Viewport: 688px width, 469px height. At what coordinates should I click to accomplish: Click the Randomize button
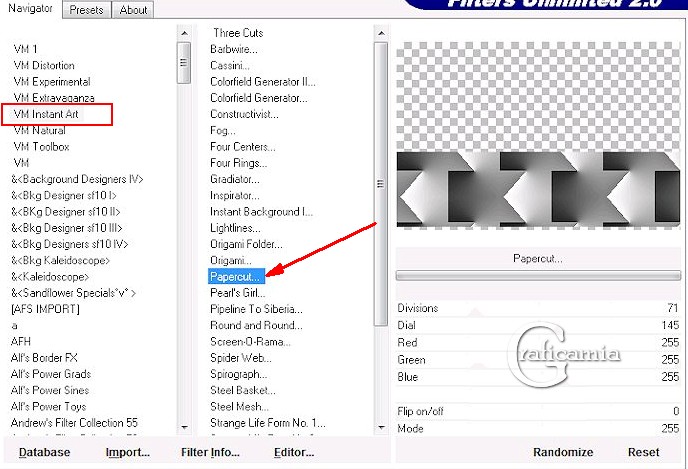563,452
